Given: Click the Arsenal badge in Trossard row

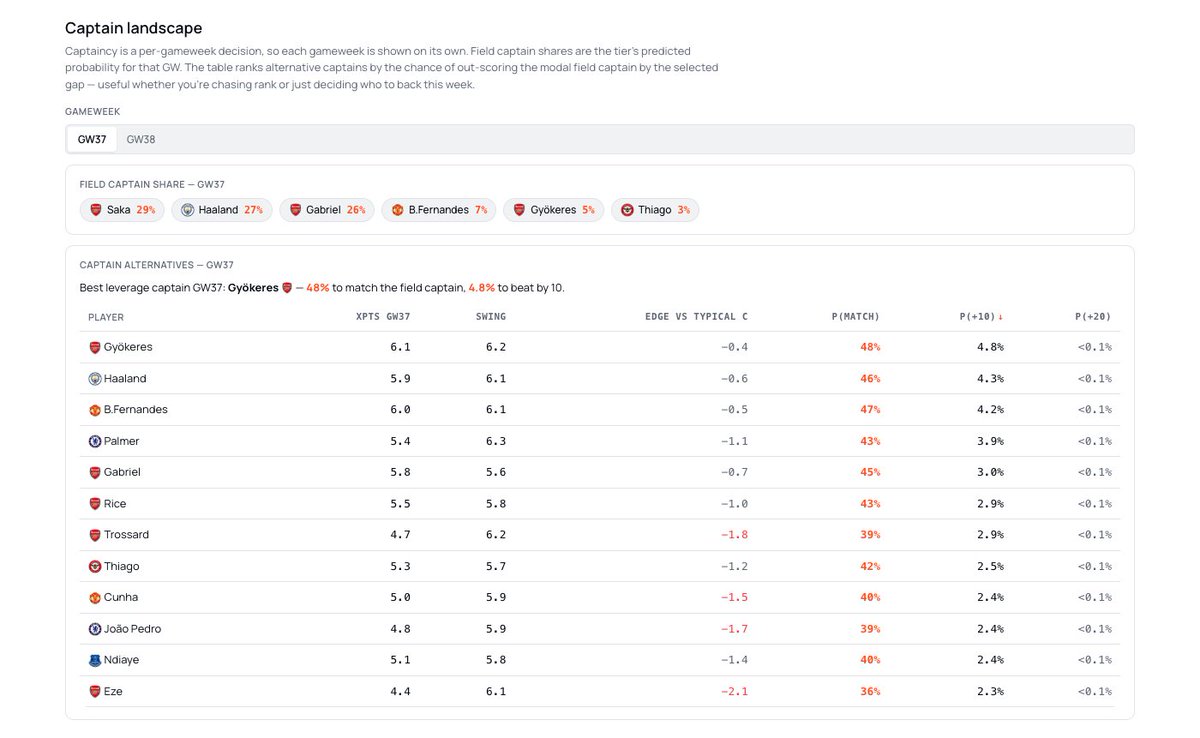Looking at the screenshot, I should click(x=95, y=535).
